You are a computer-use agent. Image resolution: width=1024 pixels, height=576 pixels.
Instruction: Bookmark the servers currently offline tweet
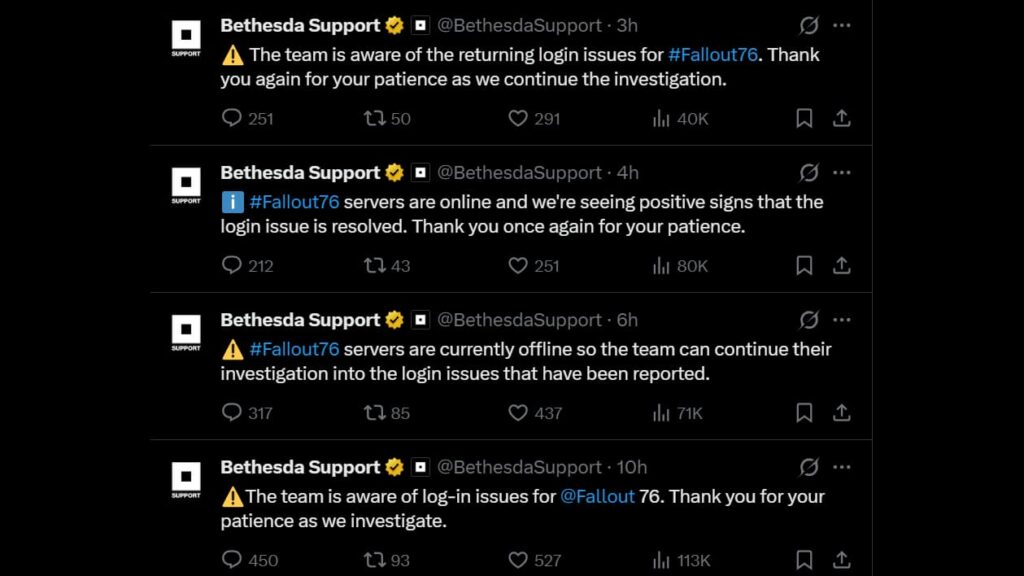pos(804,412)
